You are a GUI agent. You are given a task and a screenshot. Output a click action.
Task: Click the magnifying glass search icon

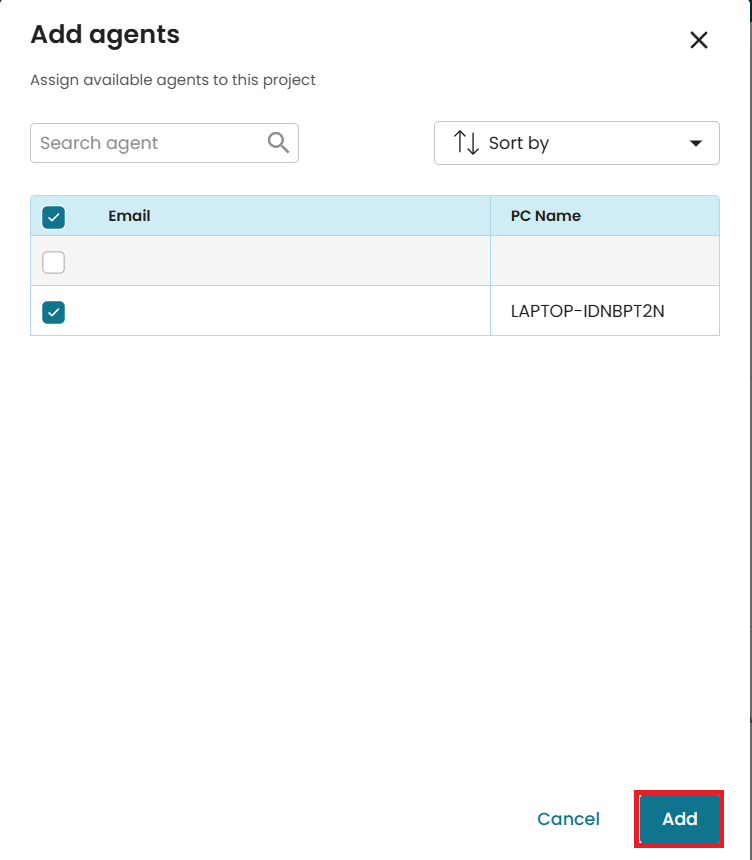tap(279, 143)
